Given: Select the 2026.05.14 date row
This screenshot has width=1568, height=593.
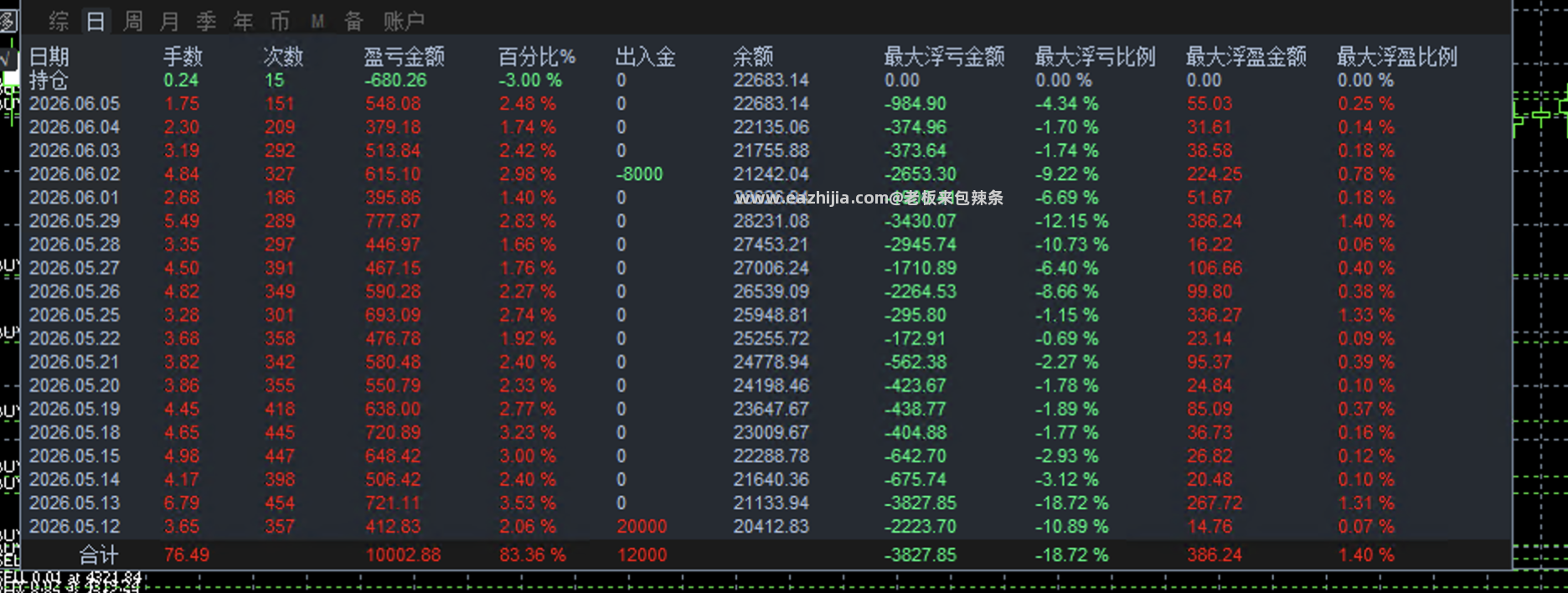Looking at the screenshot, I should [75, 479].
